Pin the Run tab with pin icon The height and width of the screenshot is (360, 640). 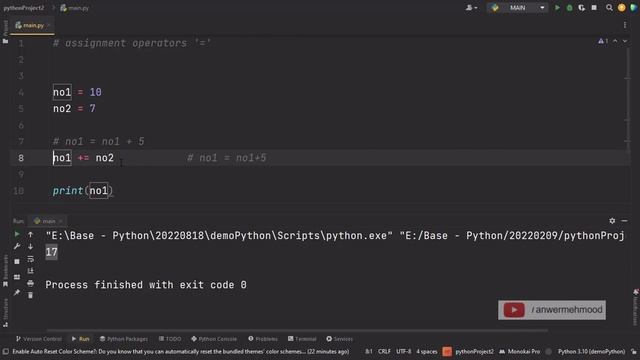pyautogui.click(x=17, y=292)
